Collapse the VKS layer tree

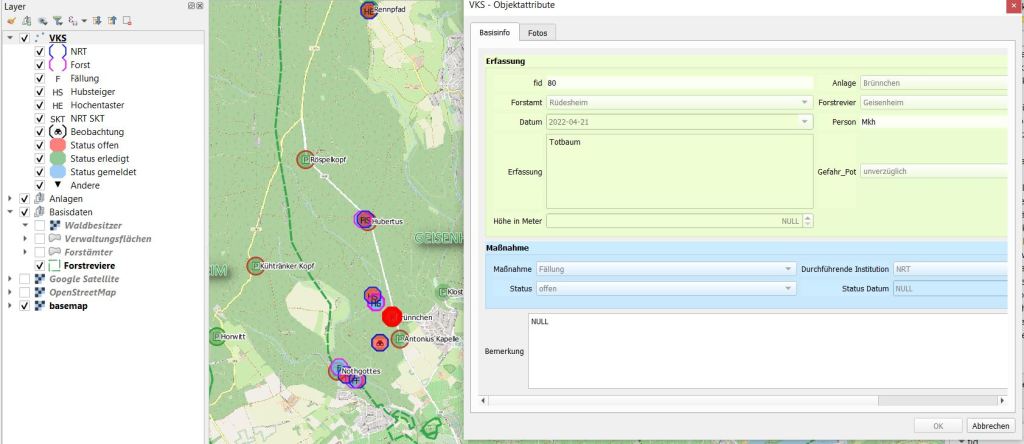[10, 38]
